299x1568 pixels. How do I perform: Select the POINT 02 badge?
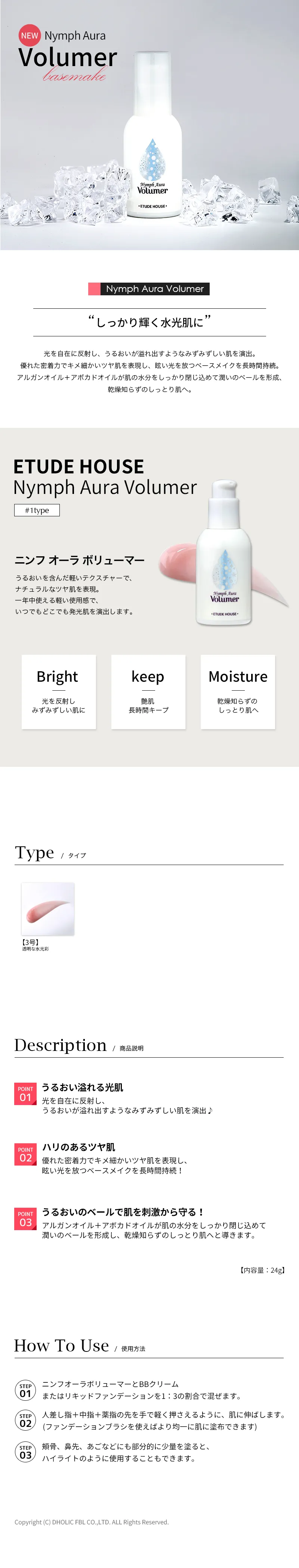click(25, 1154)
